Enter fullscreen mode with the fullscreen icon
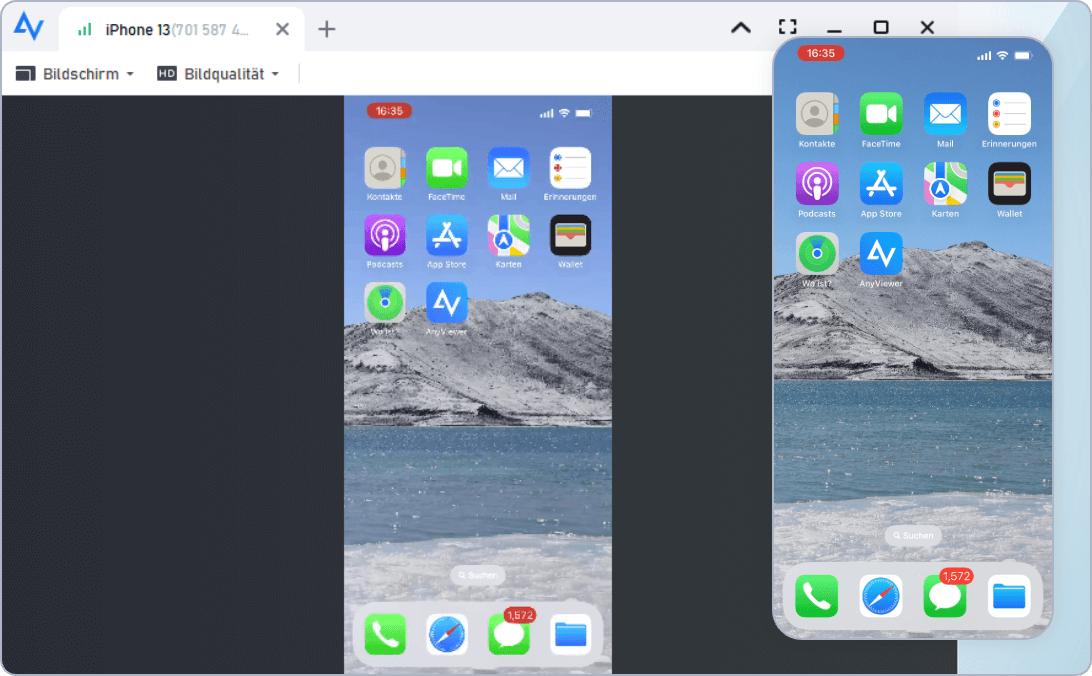 tap(788, 27)
